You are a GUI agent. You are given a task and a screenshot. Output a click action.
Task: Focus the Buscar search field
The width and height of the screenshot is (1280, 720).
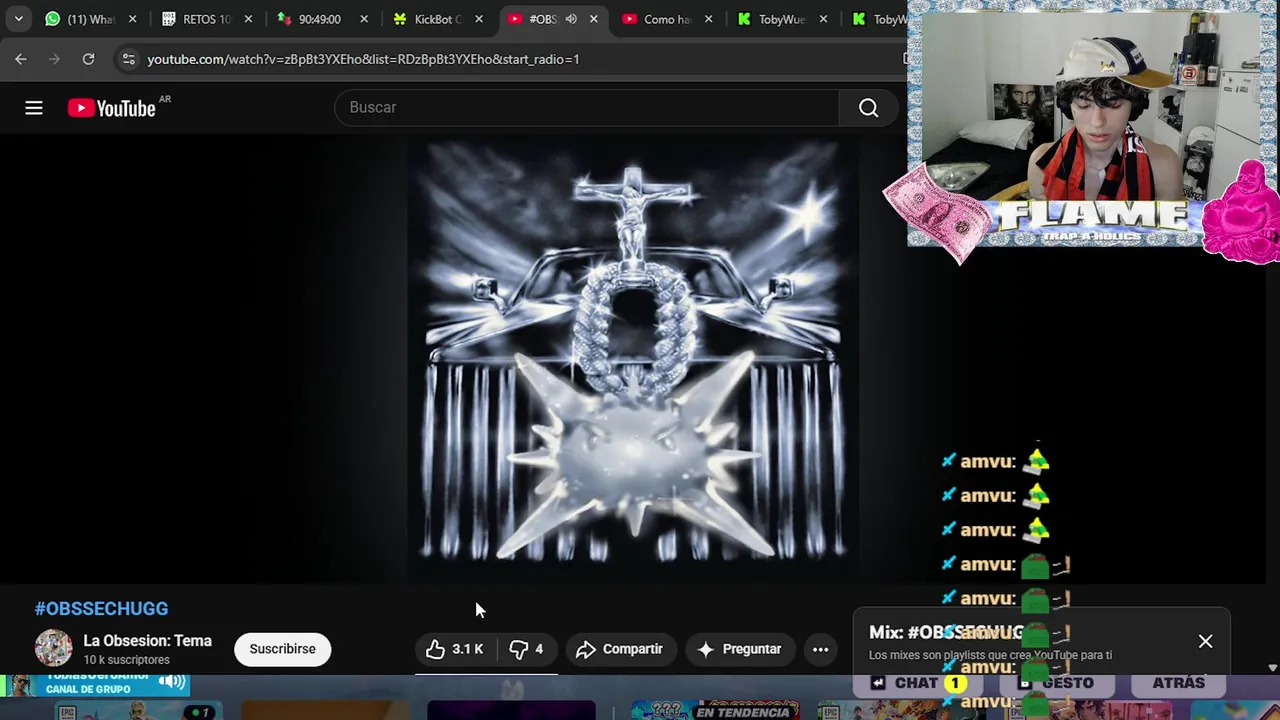point(588,107)
